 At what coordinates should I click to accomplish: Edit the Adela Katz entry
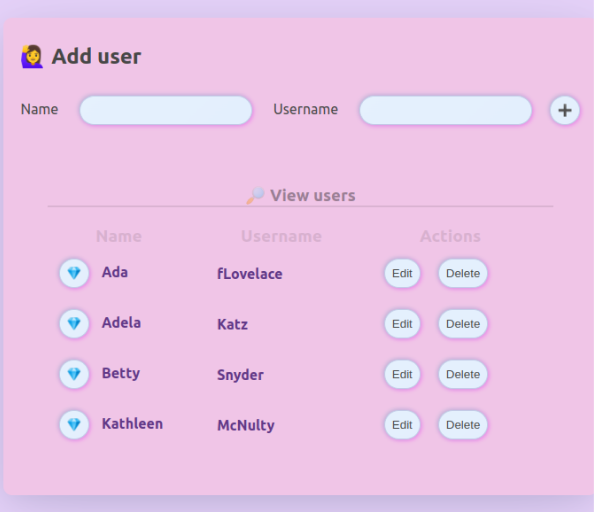pyautogui.click(x=402, y=323)
